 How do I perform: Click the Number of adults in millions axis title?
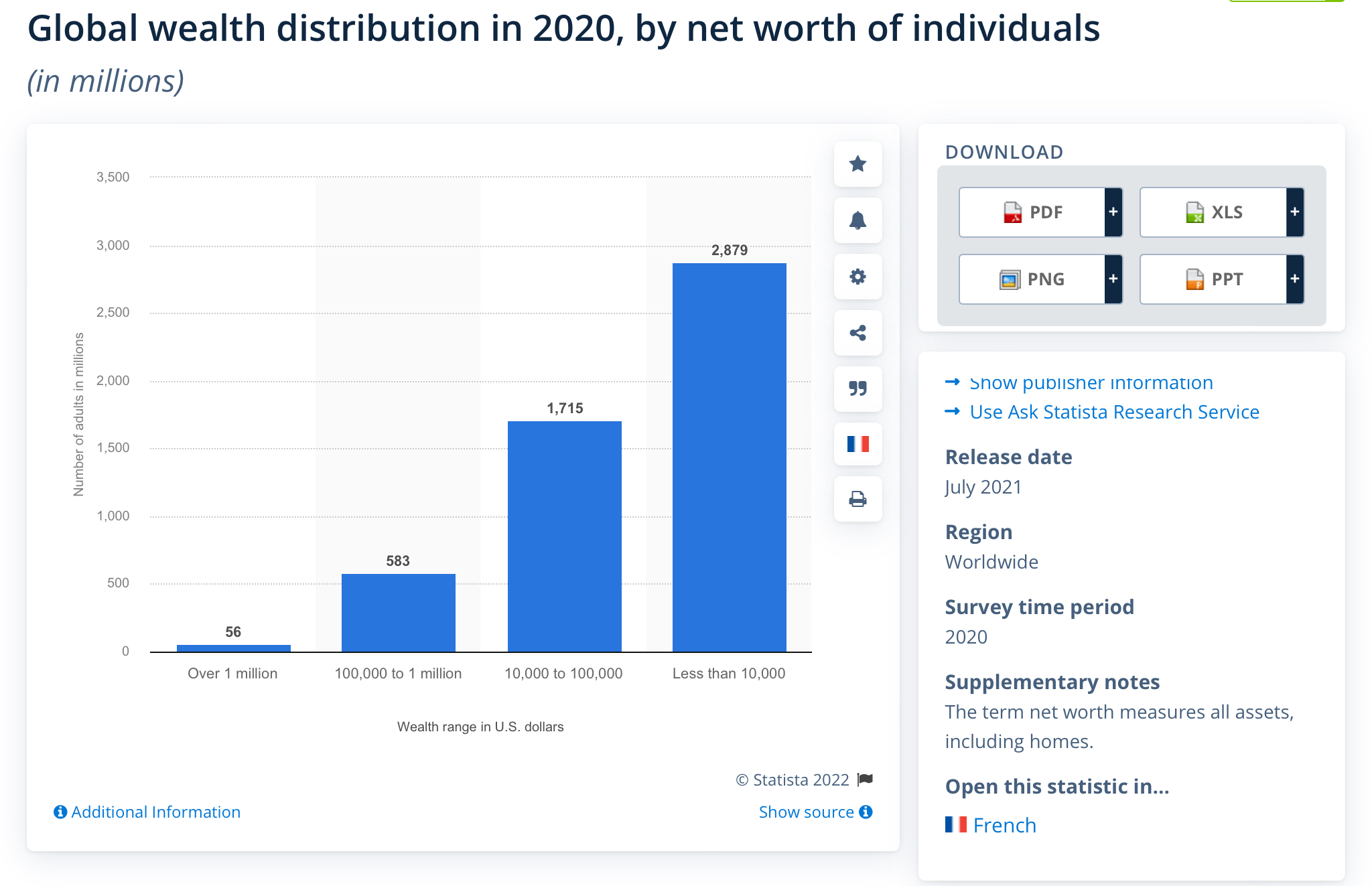[x=79, y=415]
